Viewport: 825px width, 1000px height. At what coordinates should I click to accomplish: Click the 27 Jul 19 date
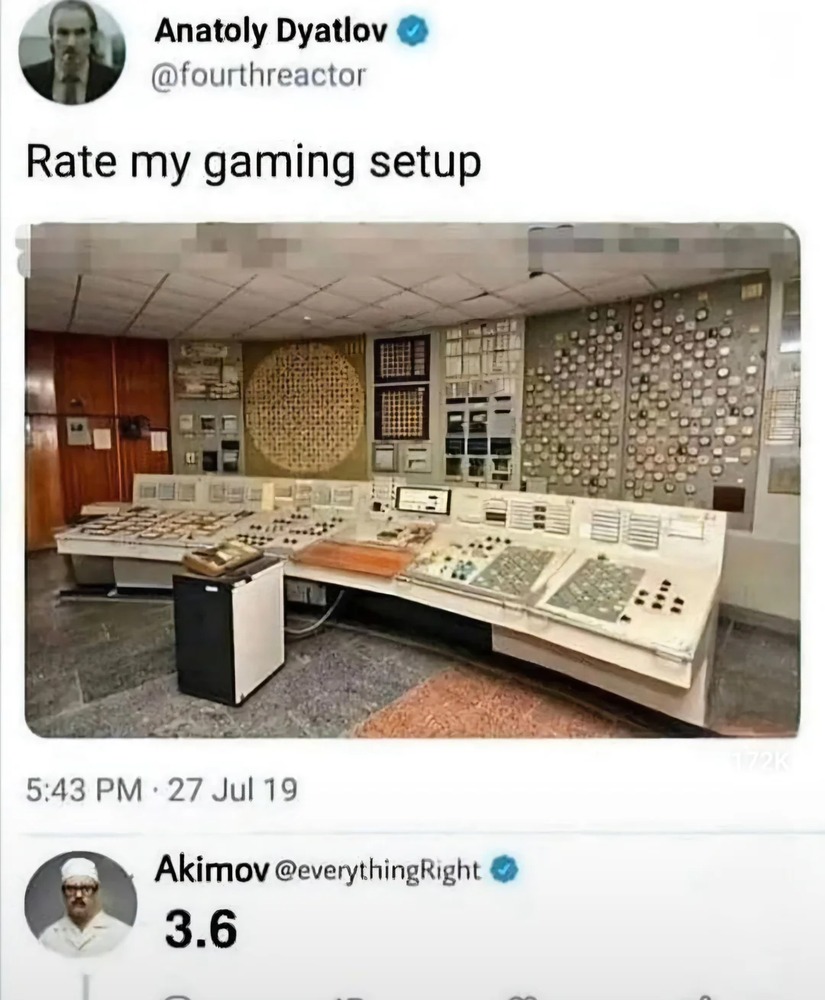coord(233,790)
